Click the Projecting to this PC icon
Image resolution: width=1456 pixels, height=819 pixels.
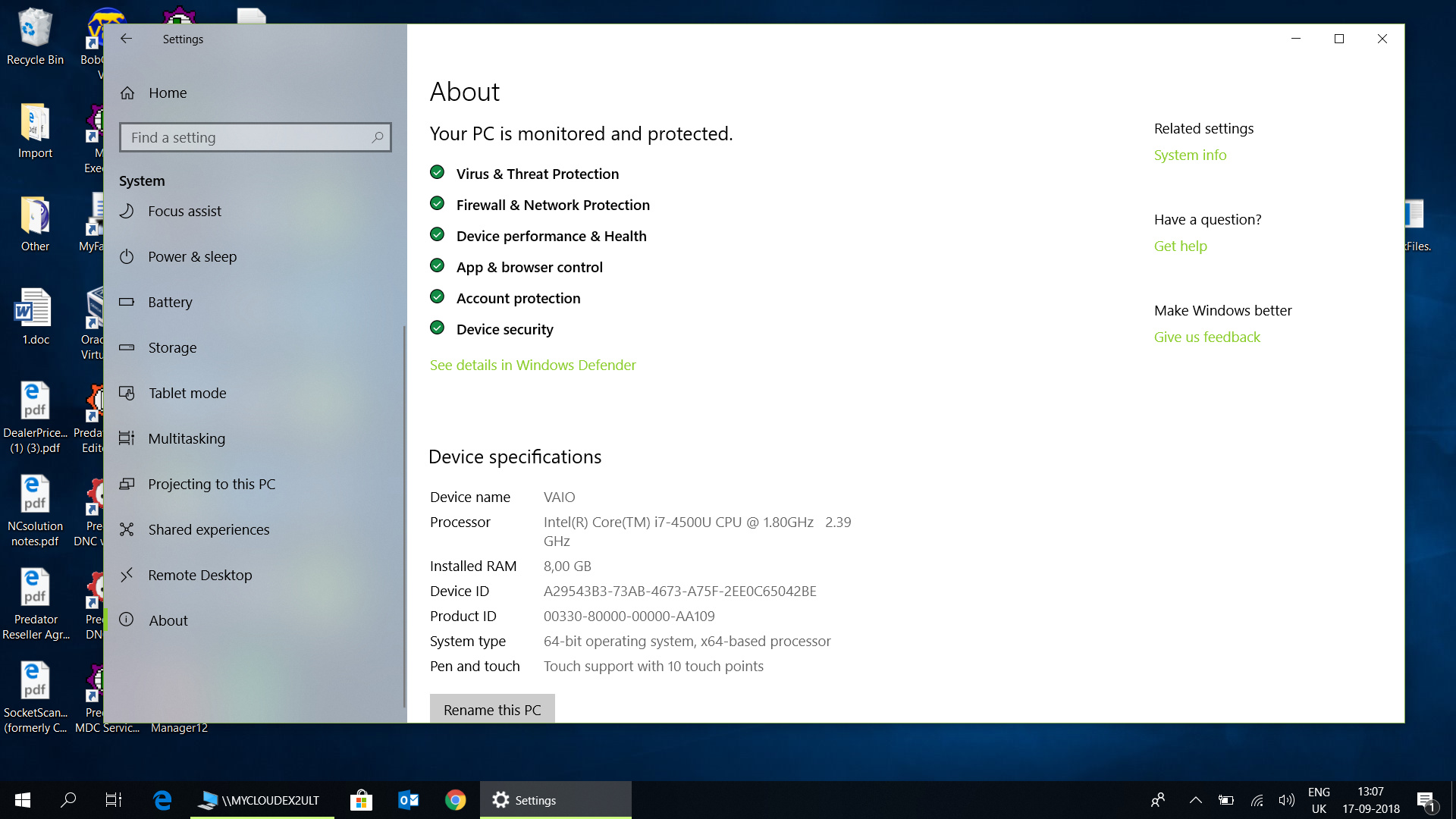tap(127, 484)
